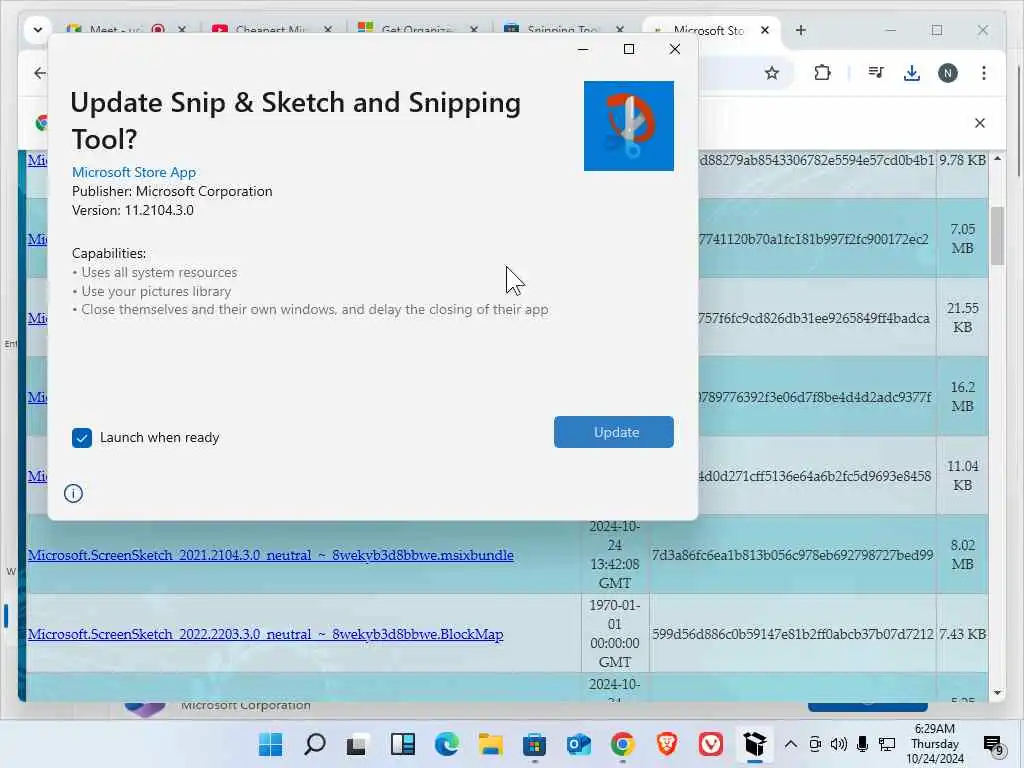Open Microsoft Store from taskbar
The width and height of the screenshot is (1024, 768).
tap(534, 744)
